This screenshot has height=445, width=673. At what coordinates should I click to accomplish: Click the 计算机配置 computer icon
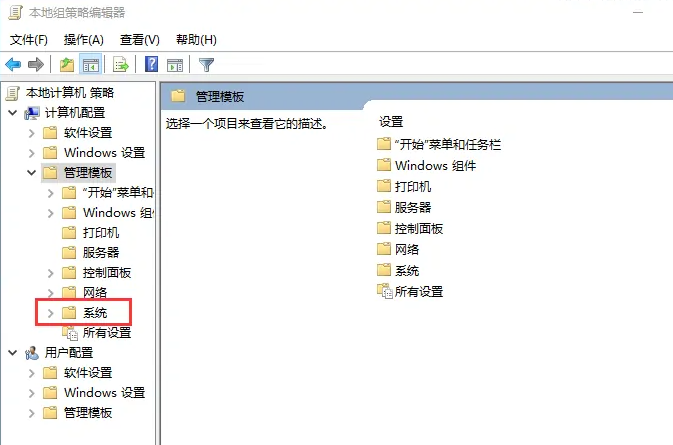point(32,113)
